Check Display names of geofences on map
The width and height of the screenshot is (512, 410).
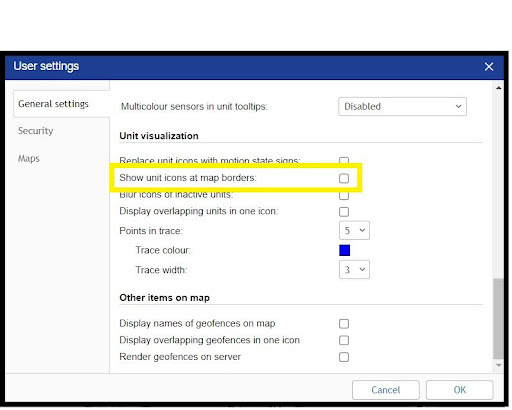(344, 324)
